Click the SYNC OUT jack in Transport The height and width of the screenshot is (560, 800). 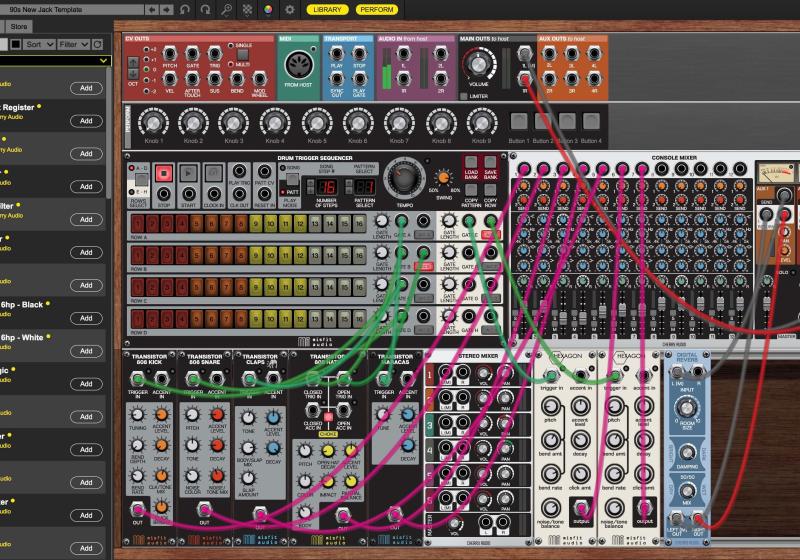(336, 79)
